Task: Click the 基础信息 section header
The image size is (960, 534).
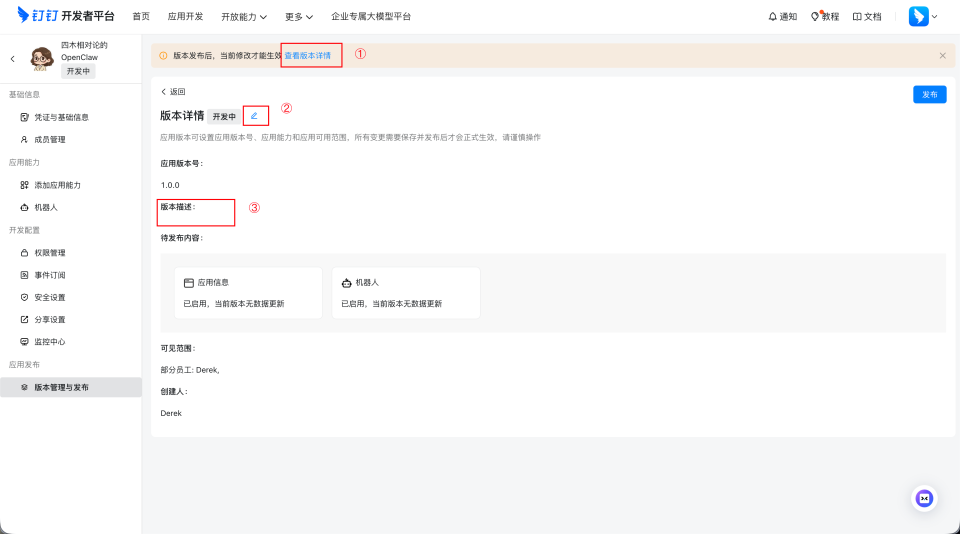Action: point(24,94)
